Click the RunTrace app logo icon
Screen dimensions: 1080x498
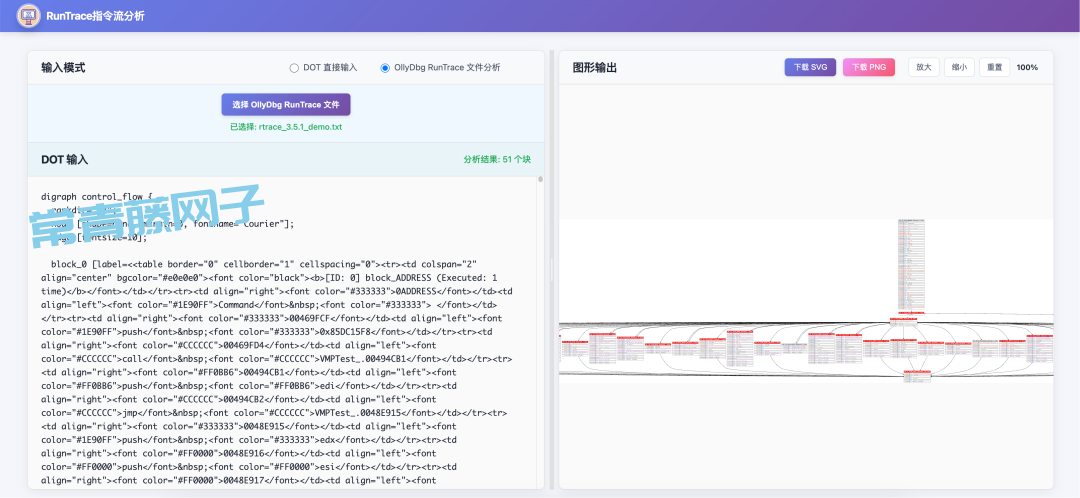pos(28,15)
